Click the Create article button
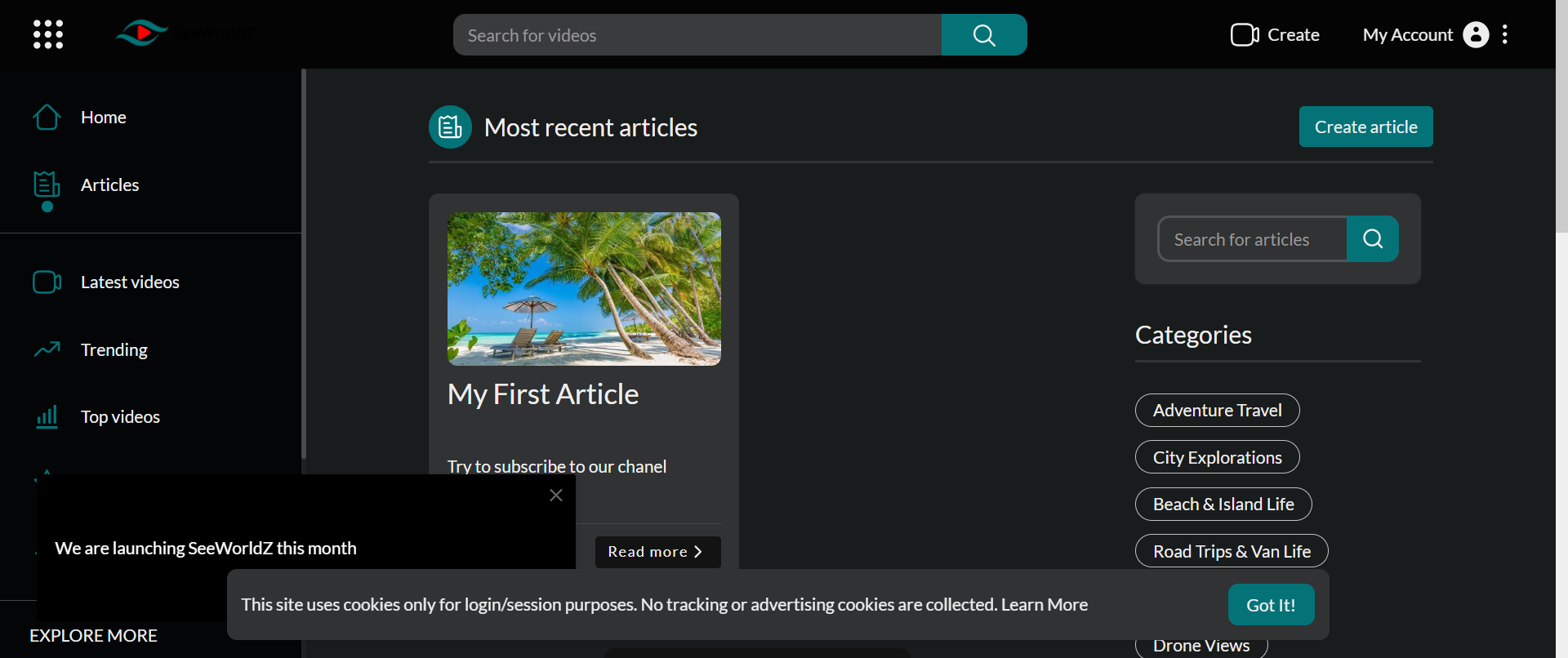1568x658 pixels. pyautogui.click(x=1366, y=127)
